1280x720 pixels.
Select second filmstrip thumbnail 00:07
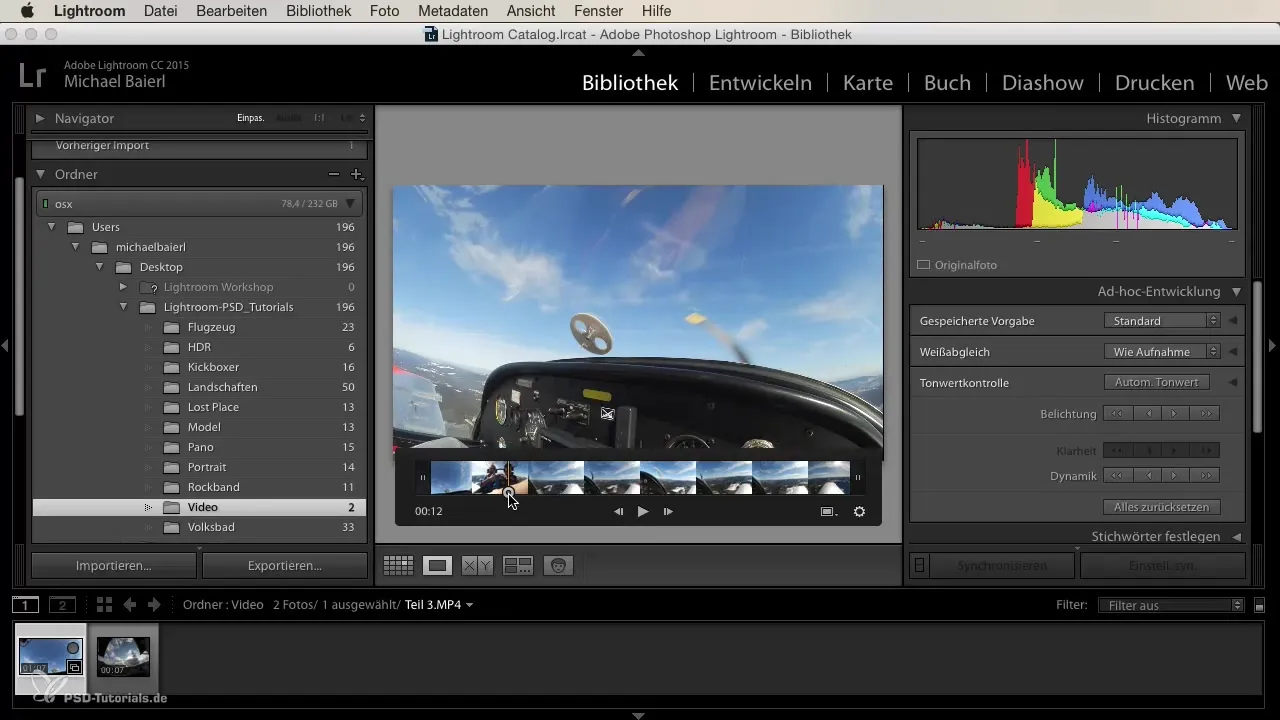click(123, 657)
